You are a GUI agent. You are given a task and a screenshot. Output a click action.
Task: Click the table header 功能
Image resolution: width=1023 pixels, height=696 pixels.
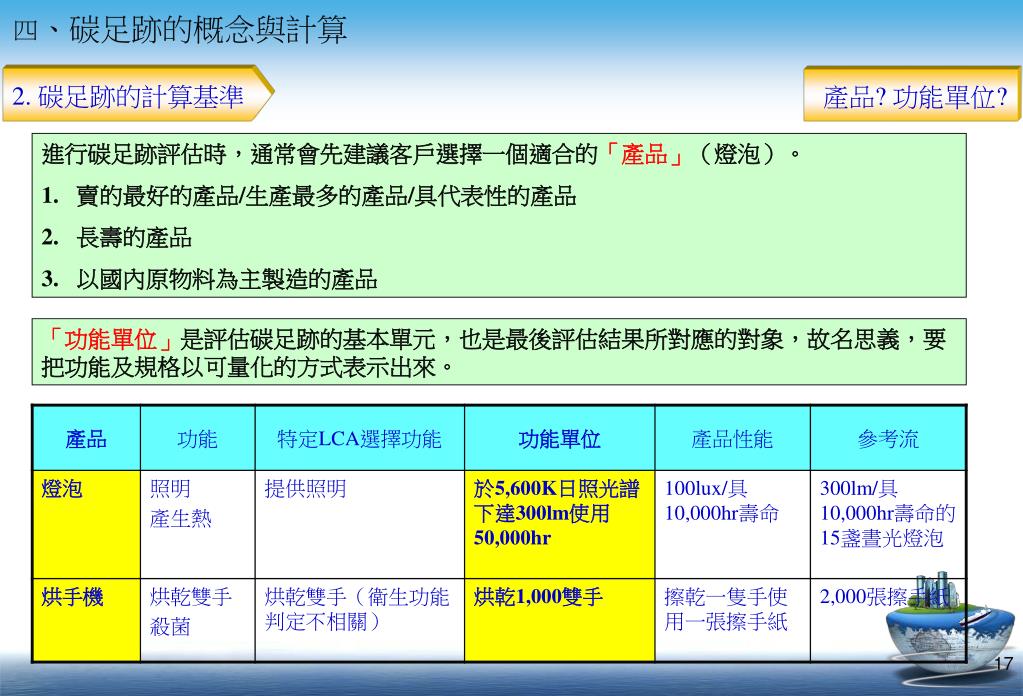tap(197, 438)
